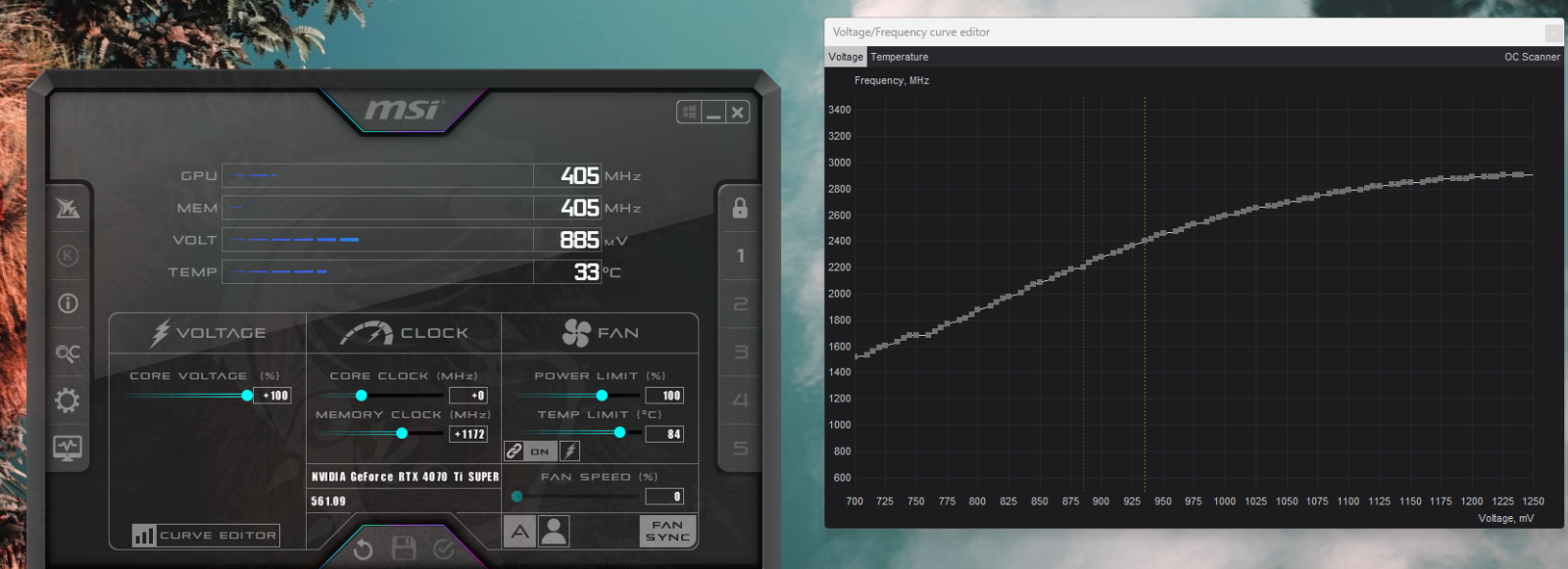Open MSI Kombustor from the sidebar

pyautogui.click(x=68, y=208)
